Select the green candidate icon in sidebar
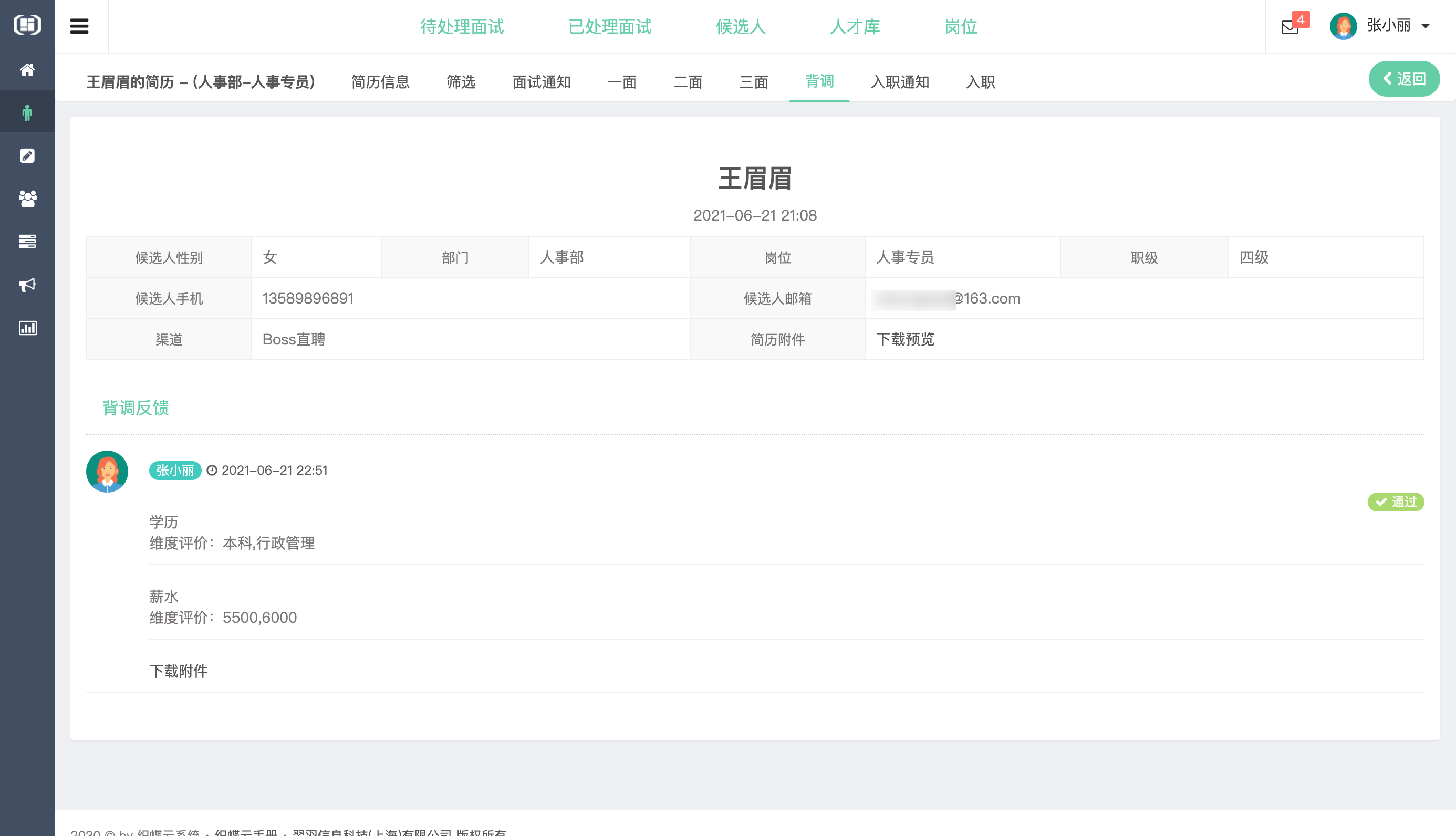The image size is (1456, 836). click(x=27, y=111)
